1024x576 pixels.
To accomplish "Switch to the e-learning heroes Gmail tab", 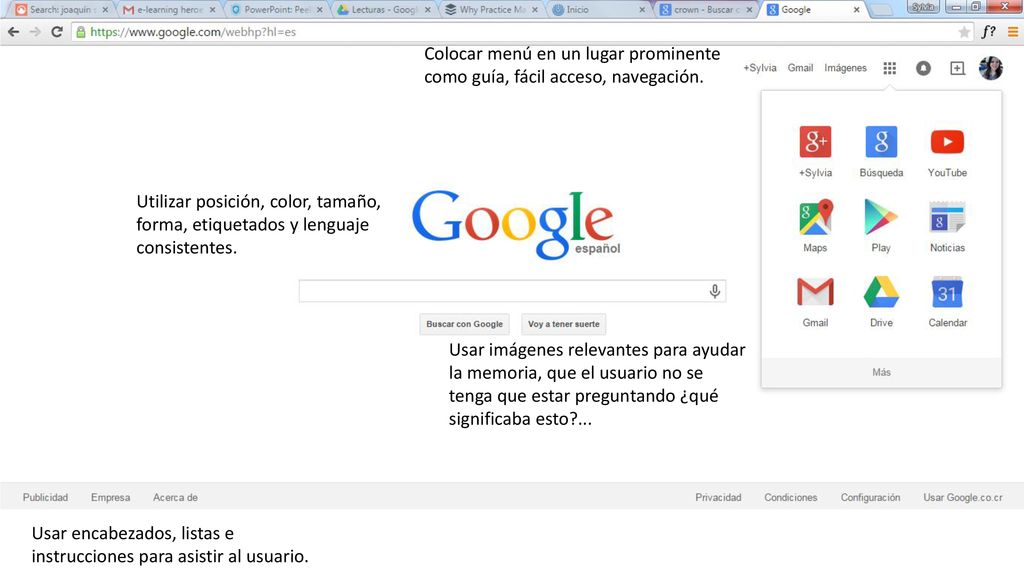I will [168, 10].
